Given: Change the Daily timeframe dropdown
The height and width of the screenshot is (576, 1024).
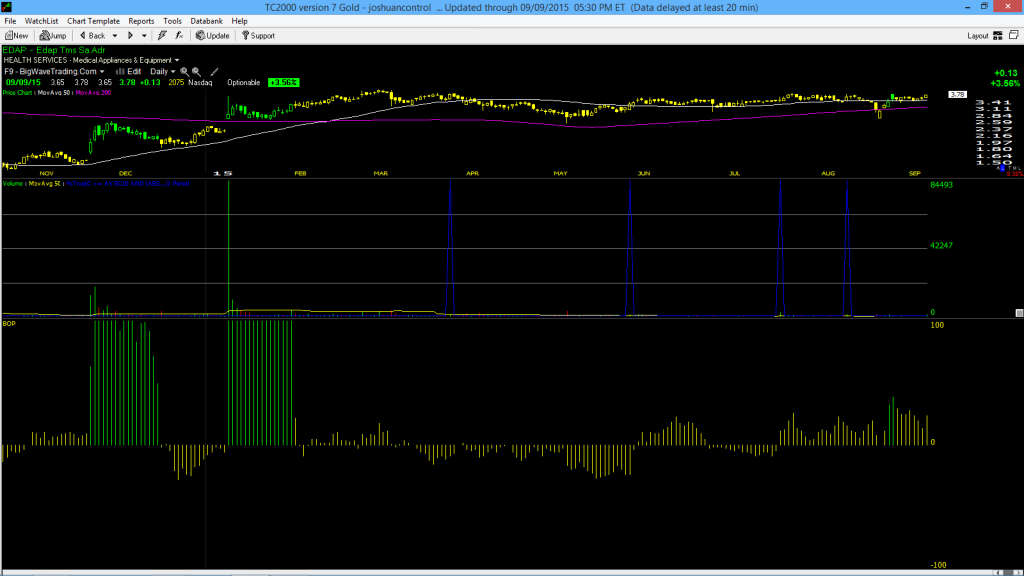Looking at the screenshot, I should click(x=163, y=72).
